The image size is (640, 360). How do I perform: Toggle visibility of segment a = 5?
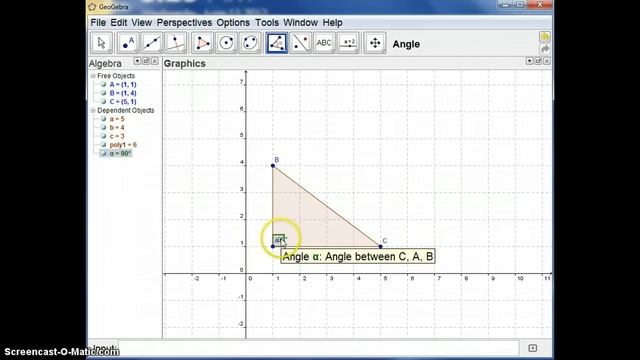103,119
